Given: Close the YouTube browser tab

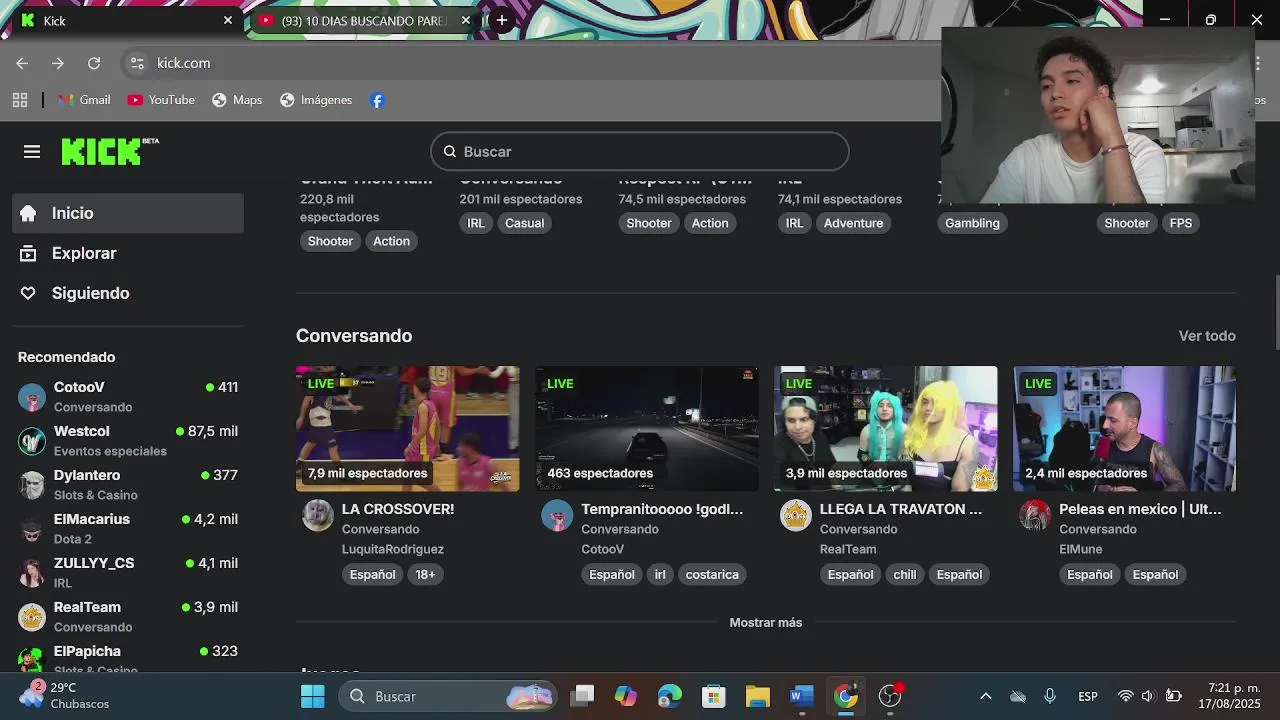Looking at the screenshot, I should point(465,20).
